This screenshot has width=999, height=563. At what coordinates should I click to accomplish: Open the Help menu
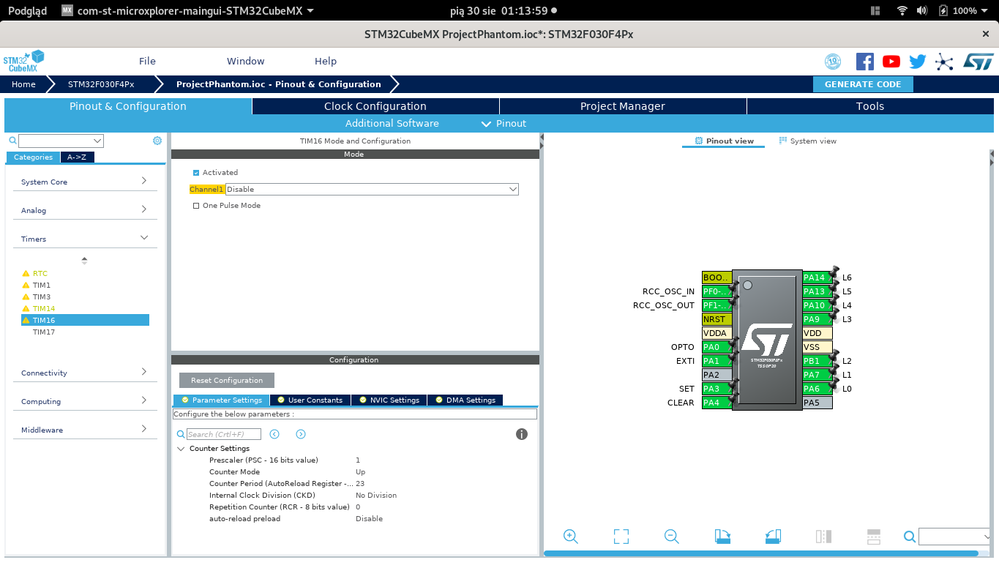click(326, 61)
